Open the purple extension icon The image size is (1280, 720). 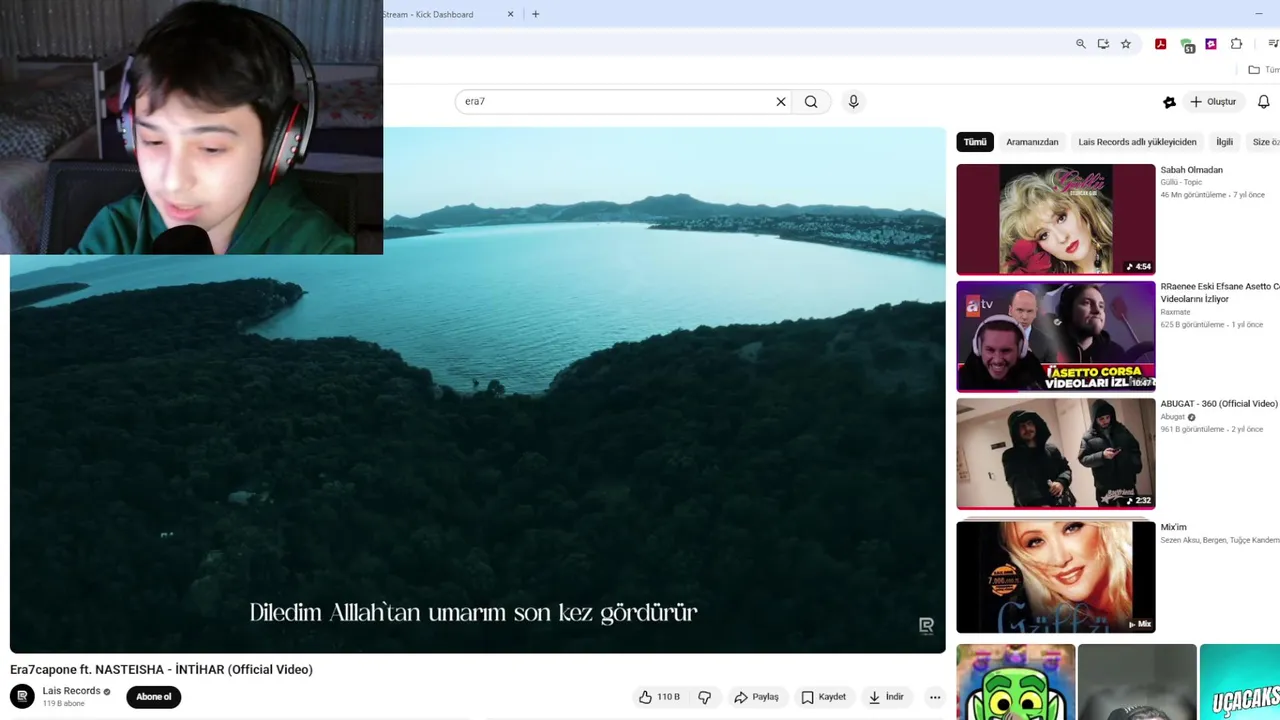(1210, 44)
